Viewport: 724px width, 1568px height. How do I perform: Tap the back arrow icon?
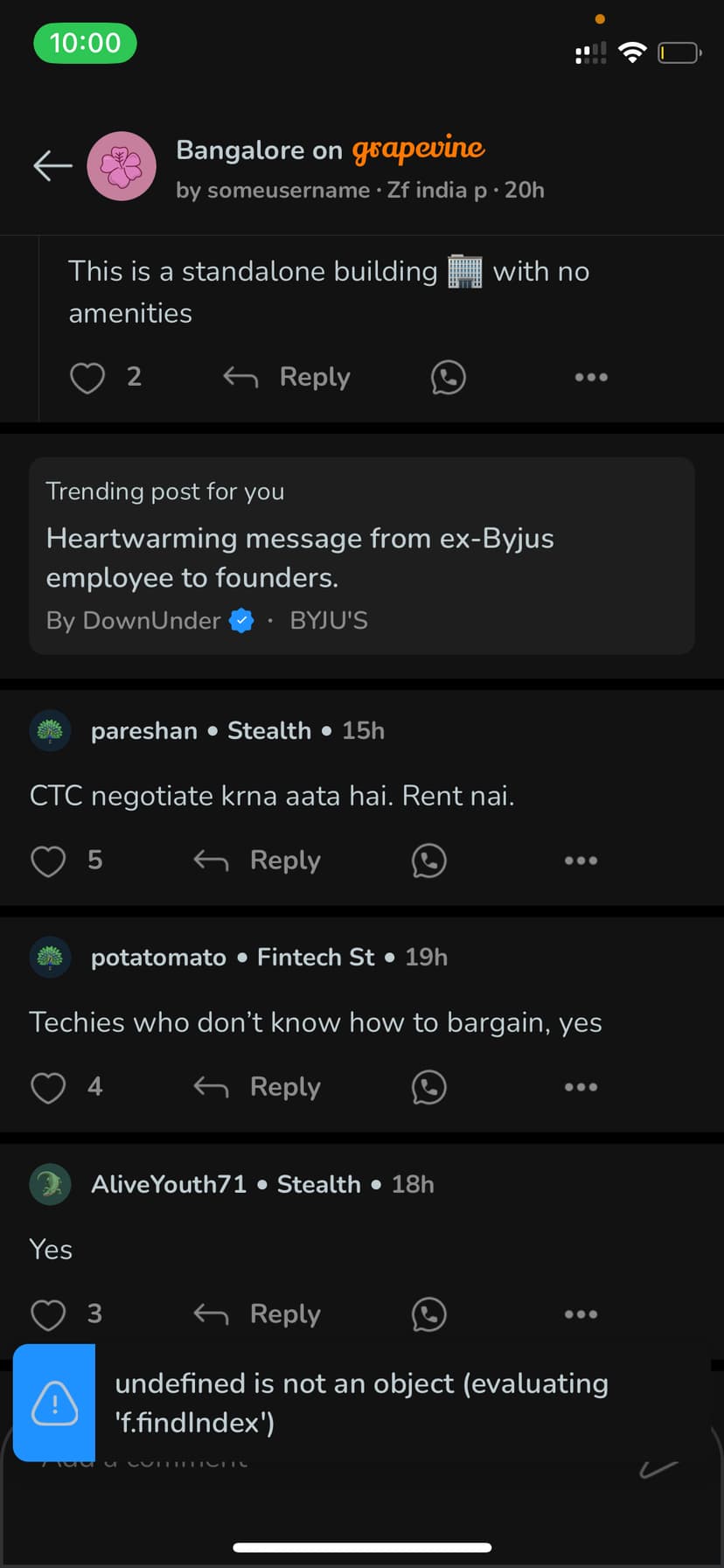click(x=52, y=165)
